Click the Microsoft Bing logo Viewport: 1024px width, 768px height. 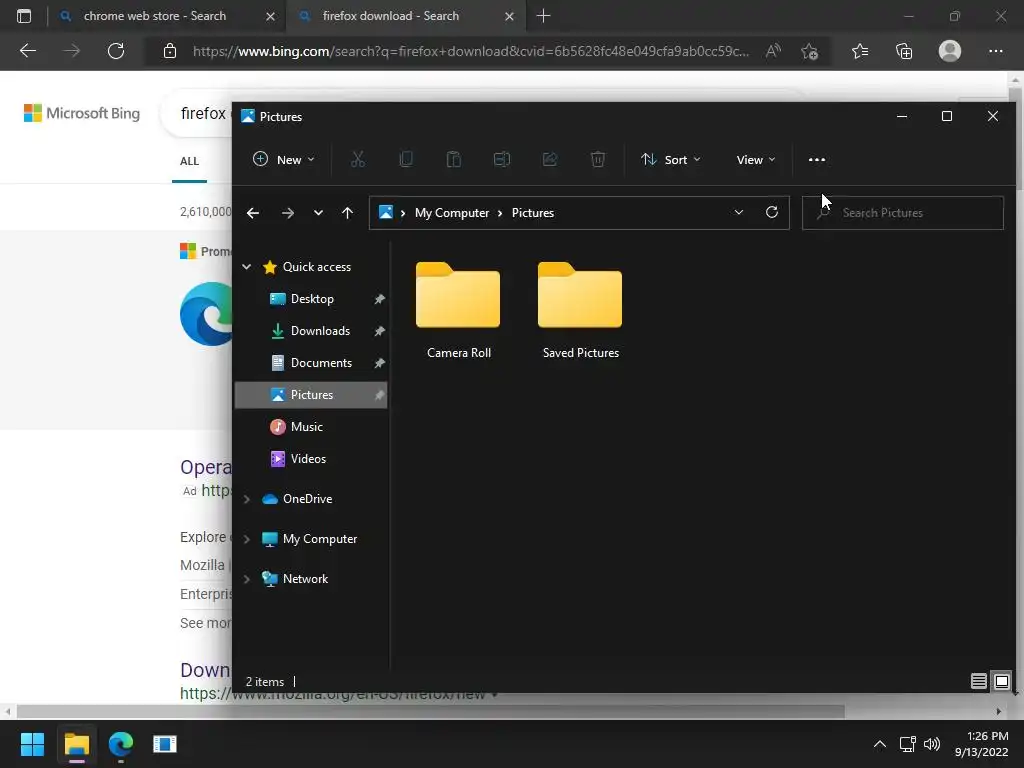coord(82,113)
